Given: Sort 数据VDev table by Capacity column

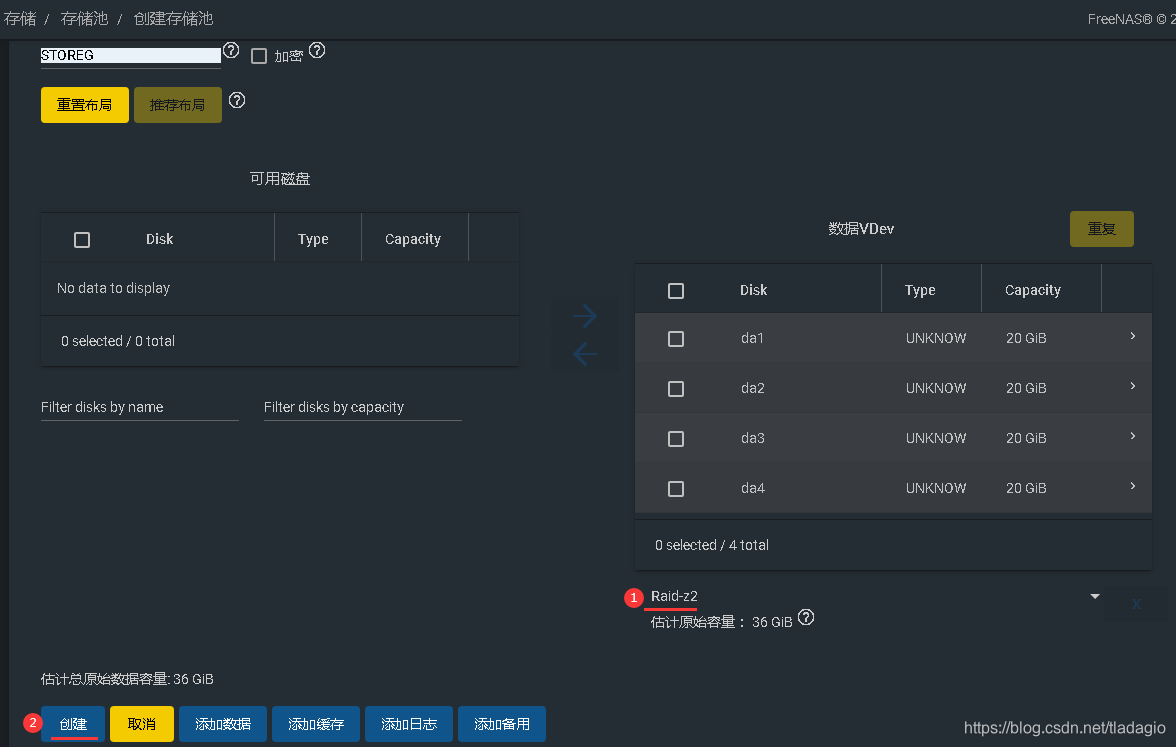Looking at the screenshot, I should pyautogui.click(x=1033, y=290).
